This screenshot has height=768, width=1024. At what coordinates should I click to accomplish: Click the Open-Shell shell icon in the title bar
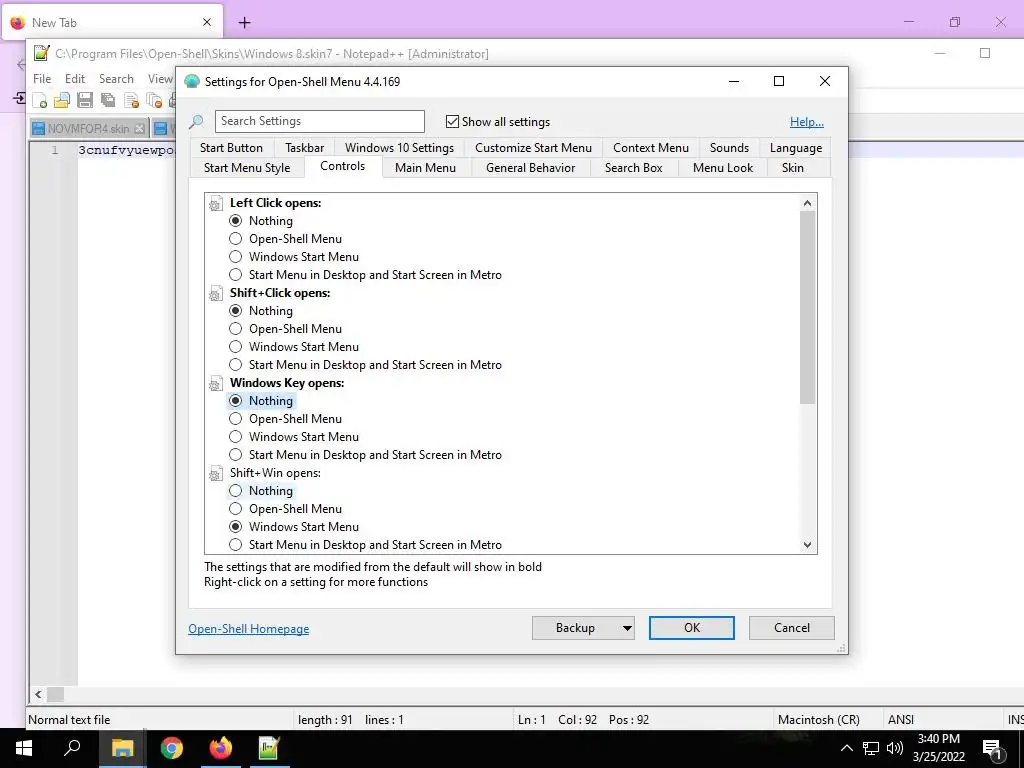(192, 82)
